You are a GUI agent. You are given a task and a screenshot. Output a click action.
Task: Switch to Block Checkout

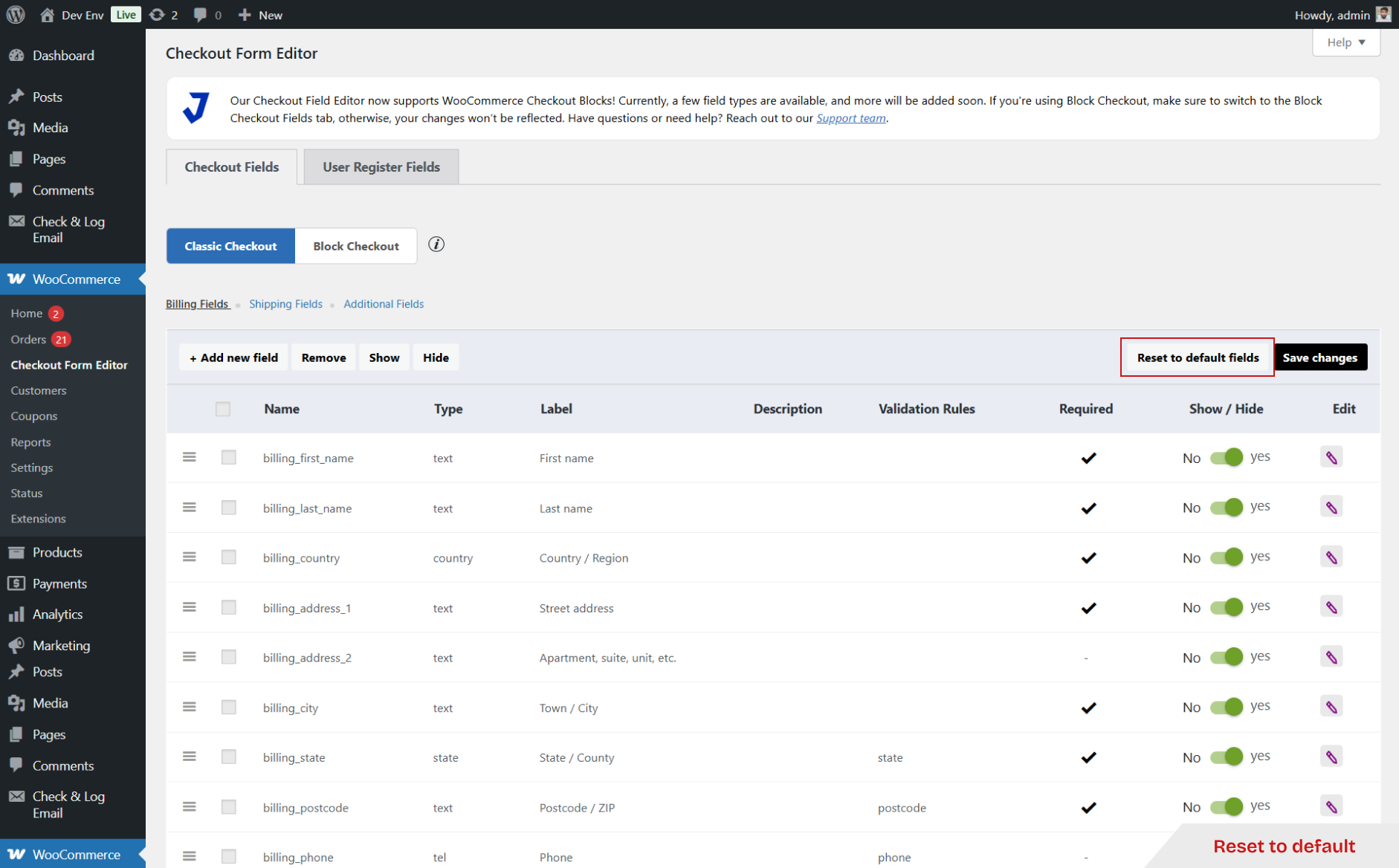click(x=356, y=245)
